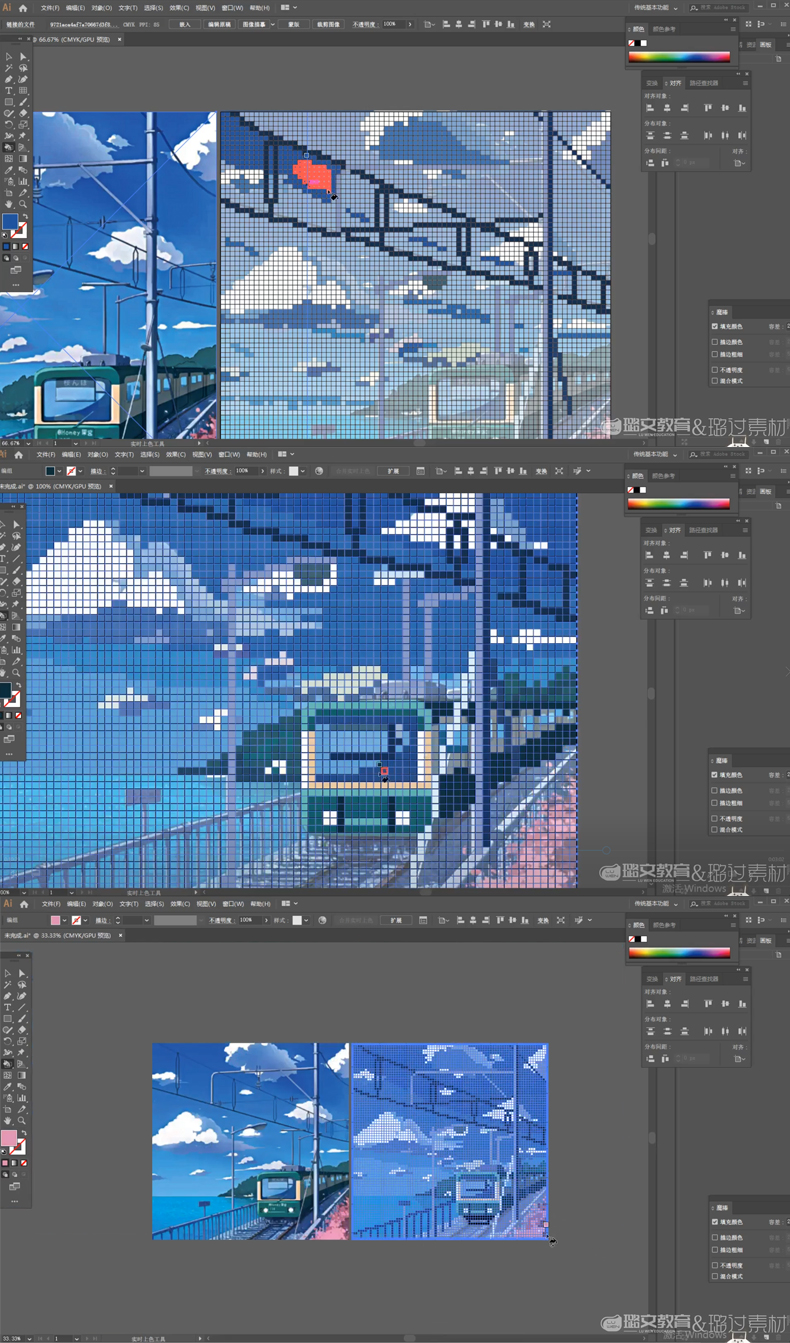The image size is (790, 1343).
Task: Switch to 路径查找器 tab in the 66.67% window
Action: click(x=704, y=83)
